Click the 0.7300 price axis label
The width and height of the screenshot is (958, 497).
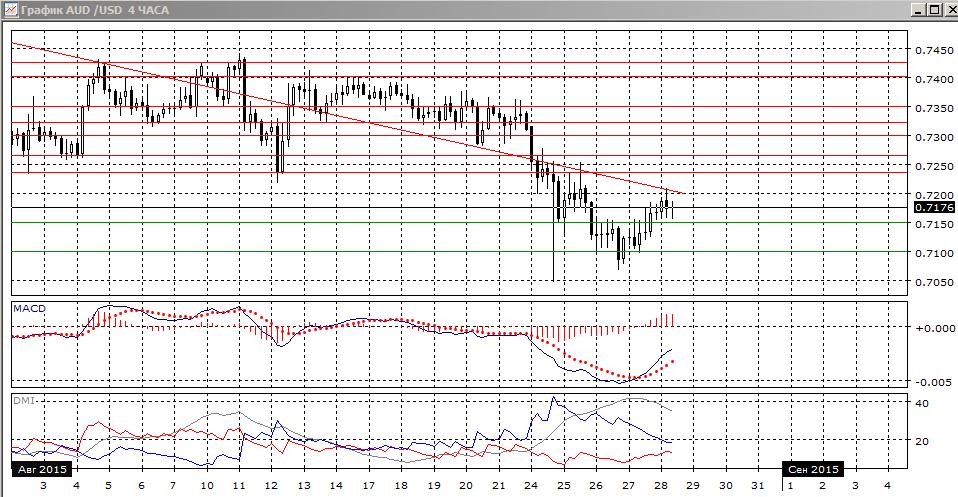point(934,138)
